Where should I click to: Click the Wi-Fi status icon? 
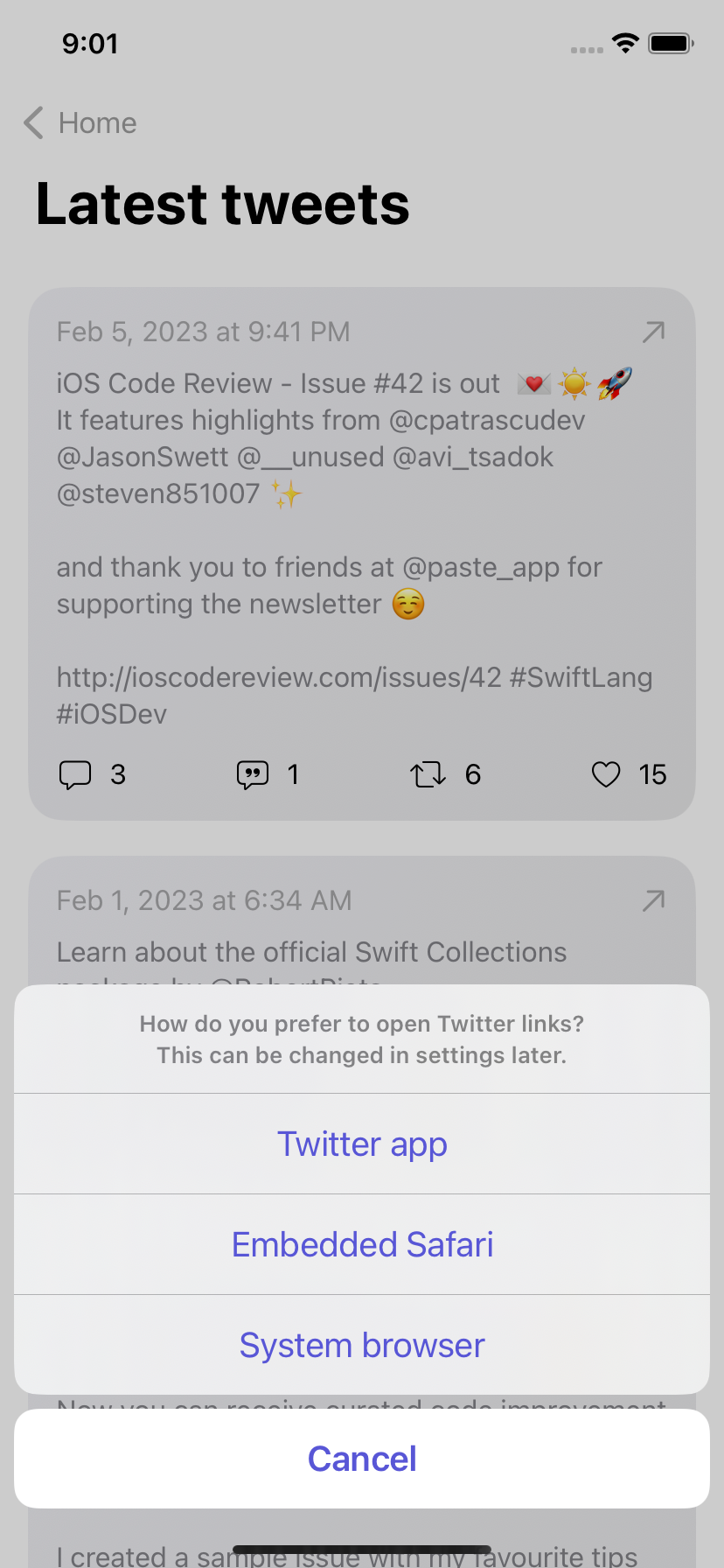coord(625,43)
